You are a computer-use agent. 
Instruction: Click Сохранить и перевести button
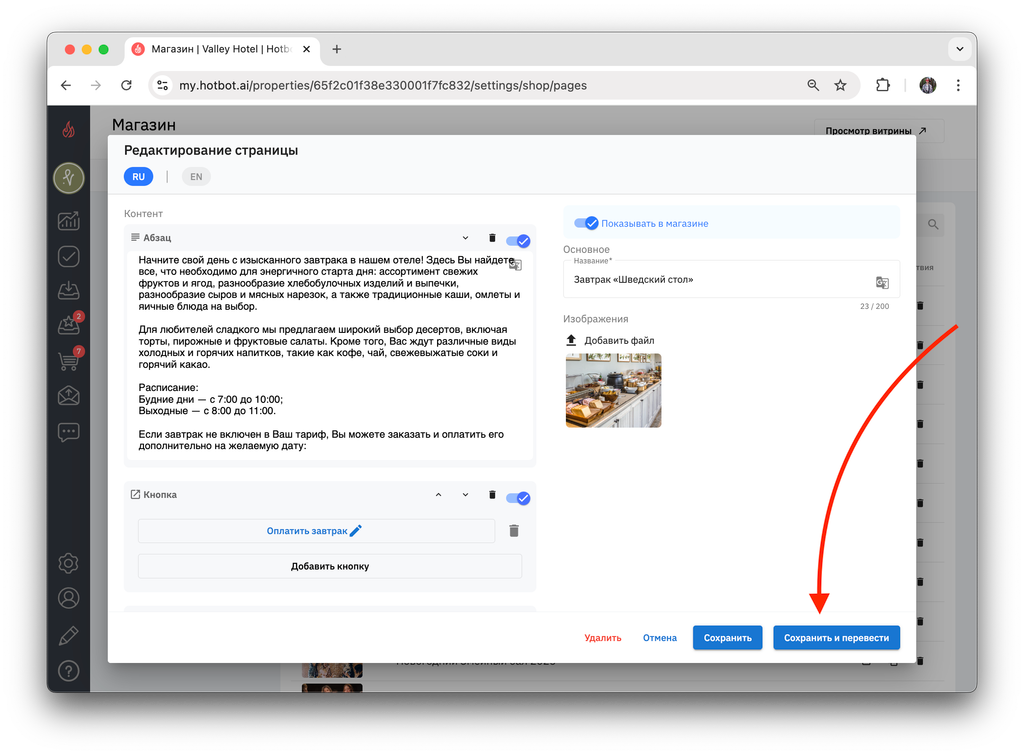[836, 637]
